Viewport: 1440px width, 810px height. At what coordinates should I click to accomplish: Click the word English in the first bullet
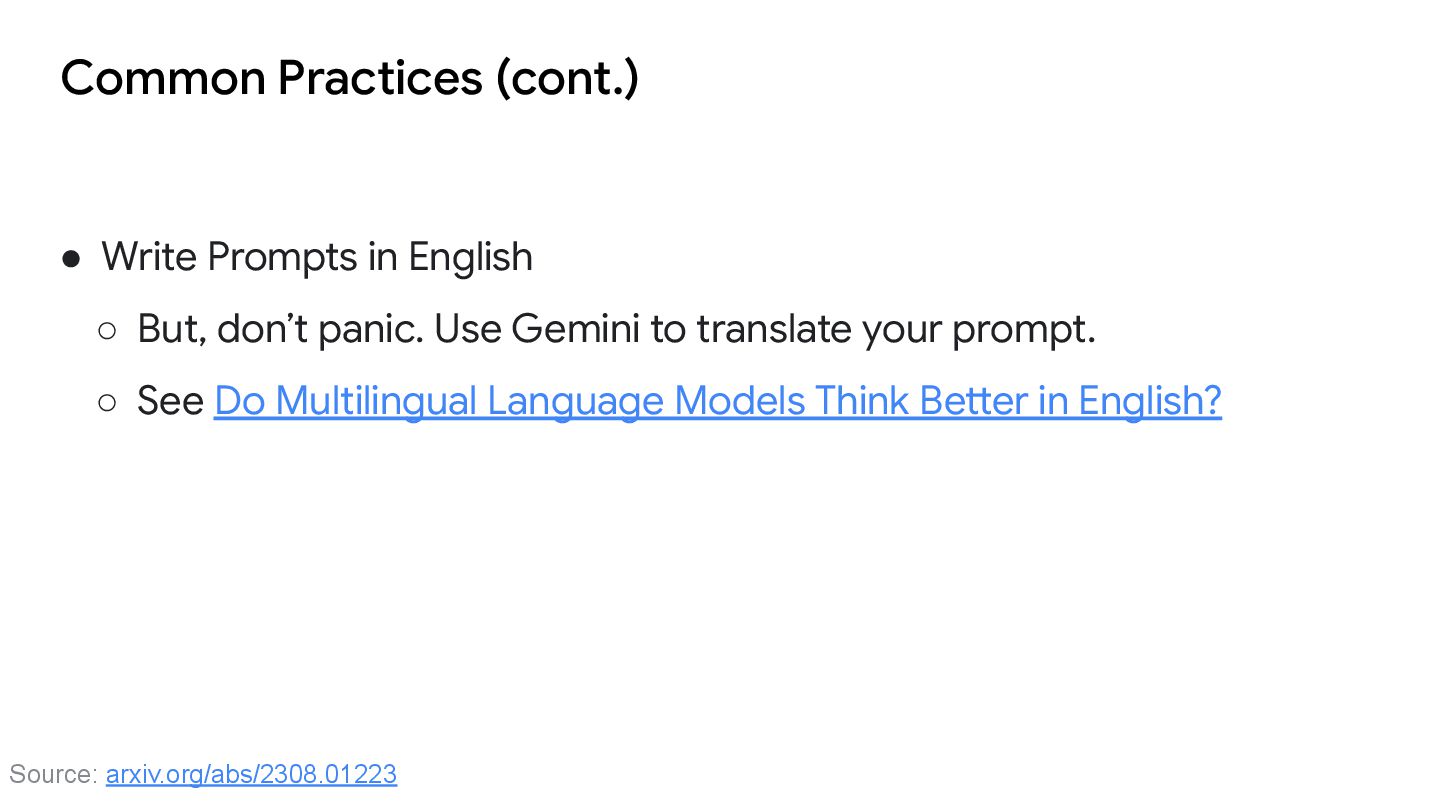coord(470,257)
